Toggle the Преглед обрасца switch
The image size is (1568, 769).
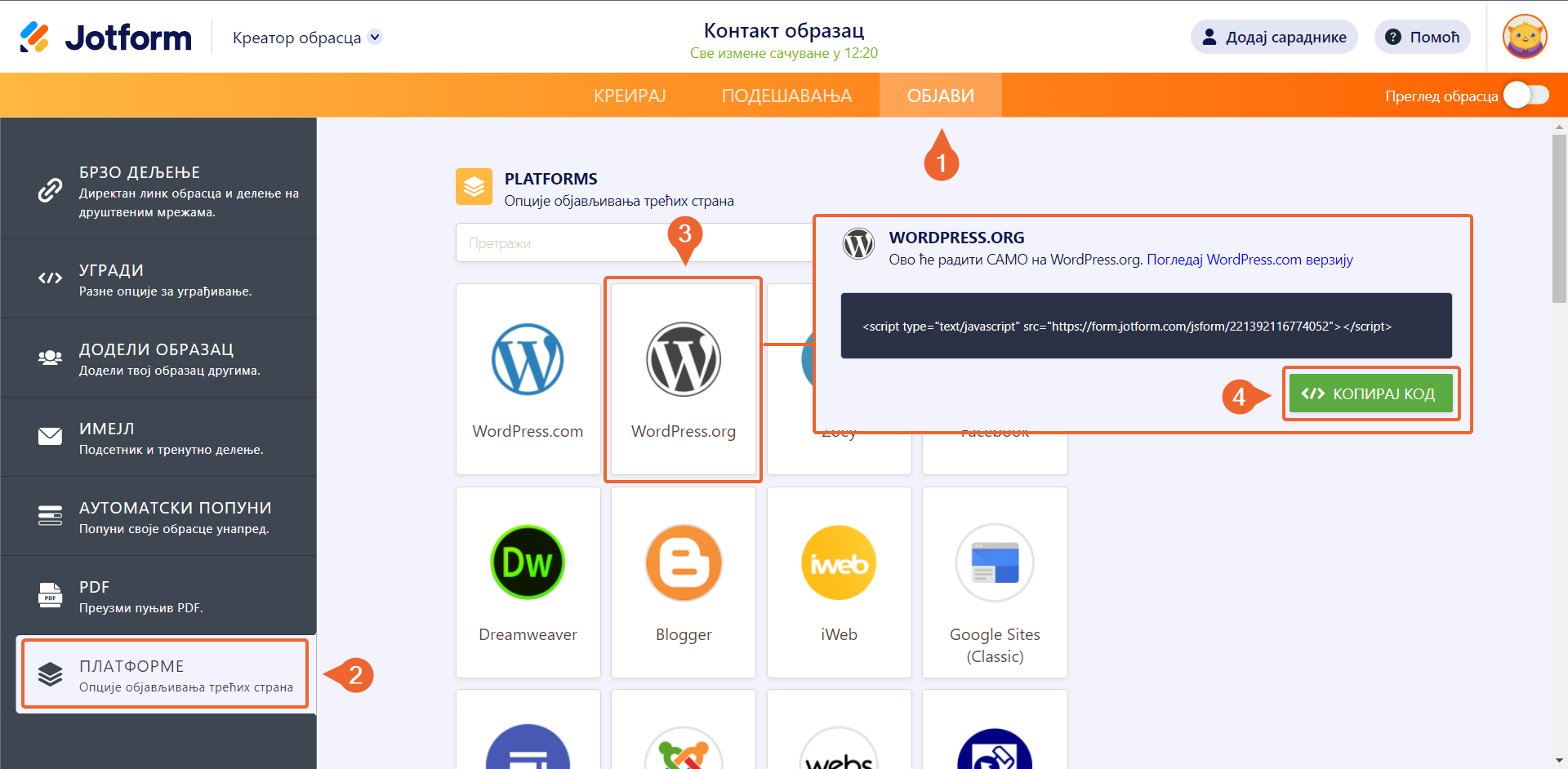coord(1526,96)
